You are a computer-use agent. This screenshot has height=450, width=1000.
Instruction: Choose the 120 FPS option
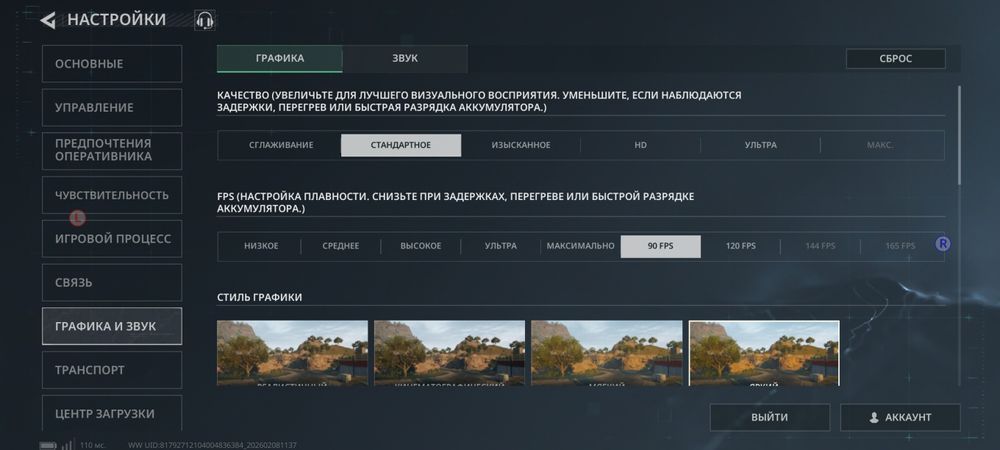point(740,246)
